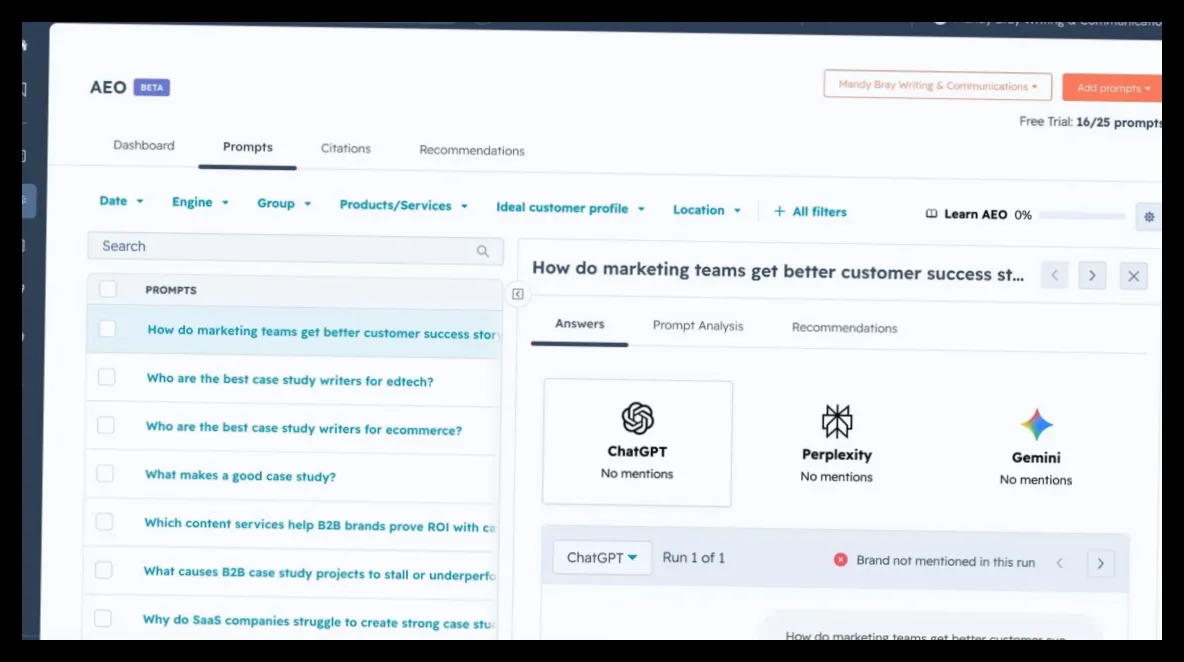The width and height of the screenshot is (1184, 662).
Task: Switch to the Prompt Analysis tab
Action: tap(698, 326)
